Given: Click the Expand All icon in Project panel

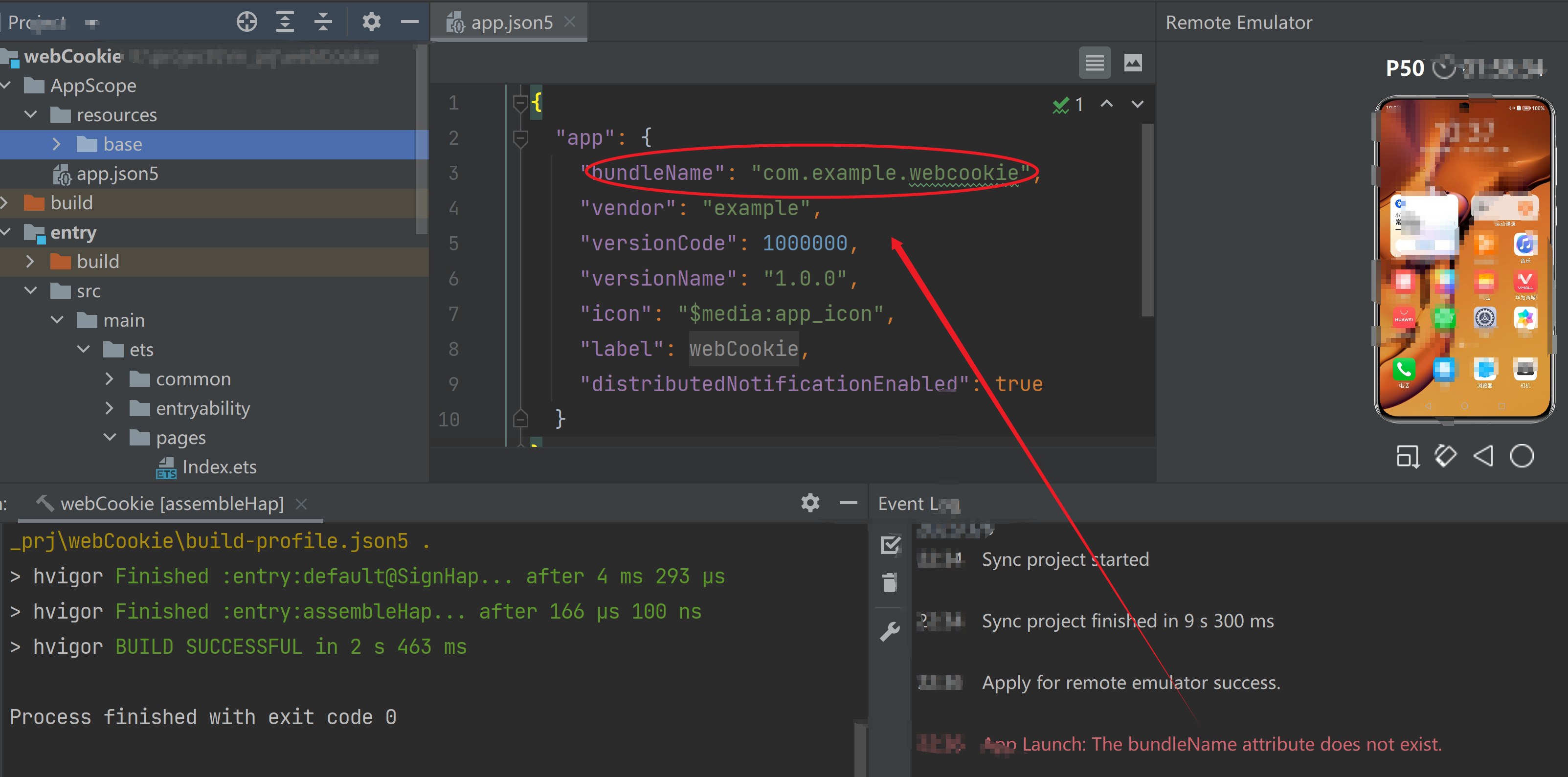Looking at the screenshot, I should click(x=285, y=22).
